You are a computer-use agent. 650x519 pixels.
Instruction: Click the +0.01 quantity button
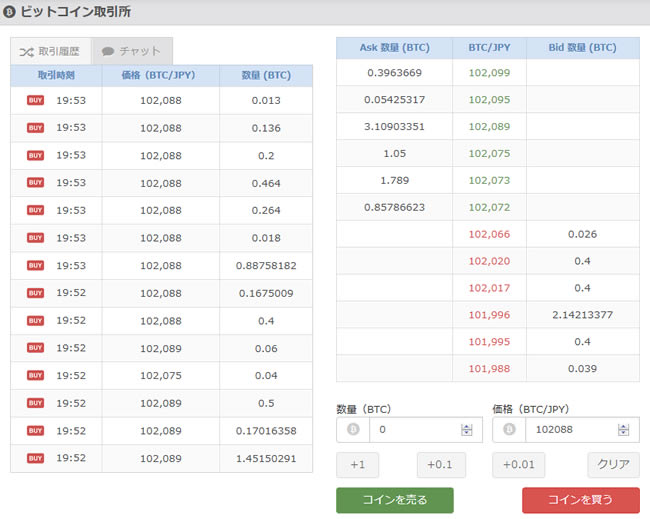click(519, 465)
